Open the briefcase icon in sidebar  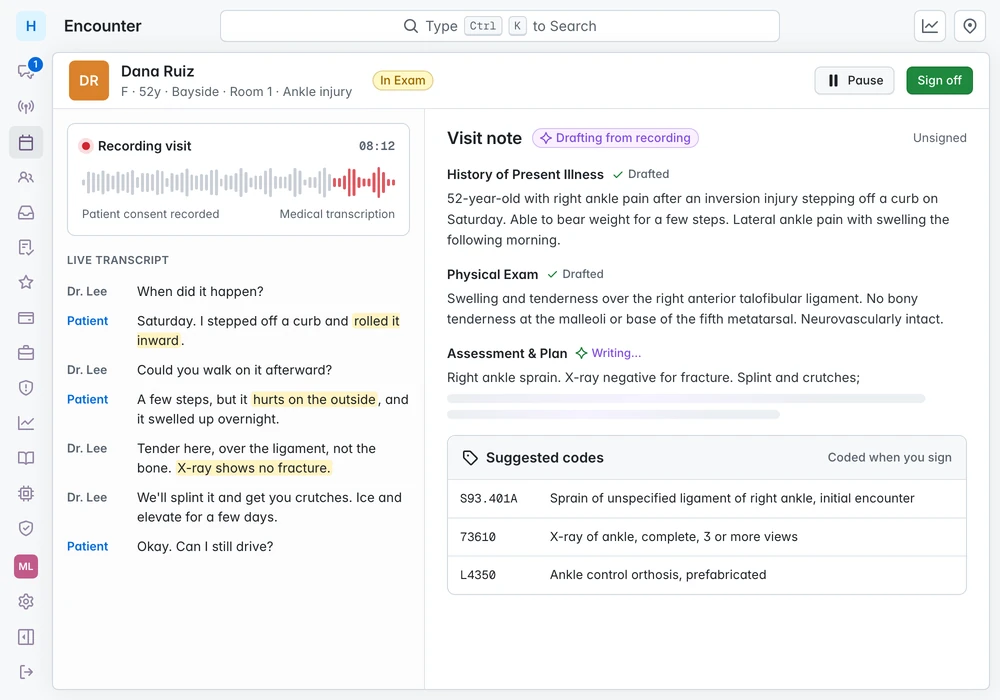(26, 353)
